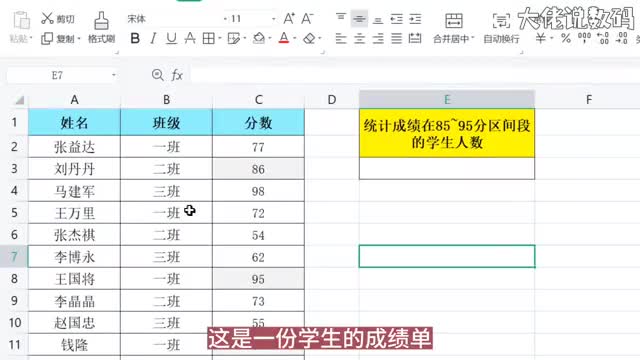The image size is (640, 360).
Task: Expand the font color dropdown arrow
Action: [295, 39]
